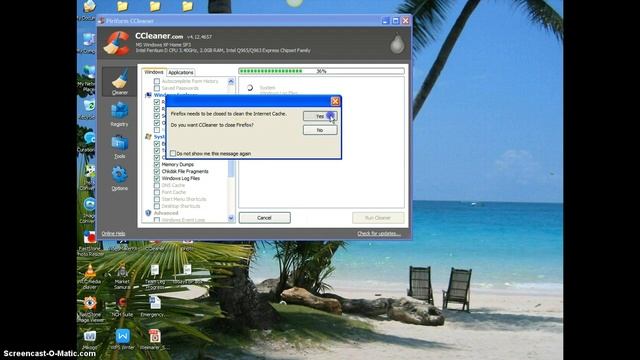
Task: Open NCH Suite desktop icon
Action: point(122,307)
